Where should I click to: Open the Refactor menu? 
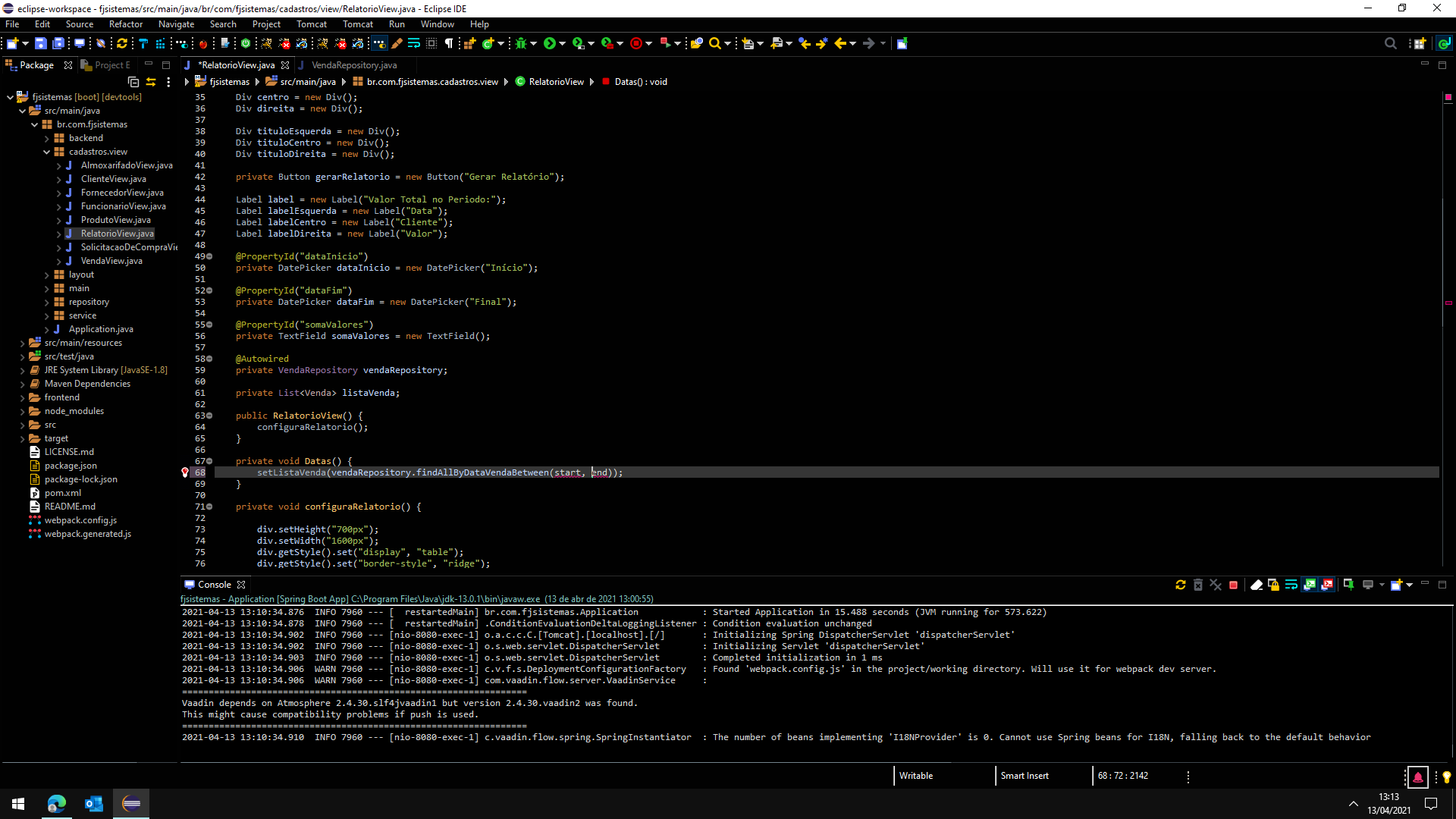[125, 24]
